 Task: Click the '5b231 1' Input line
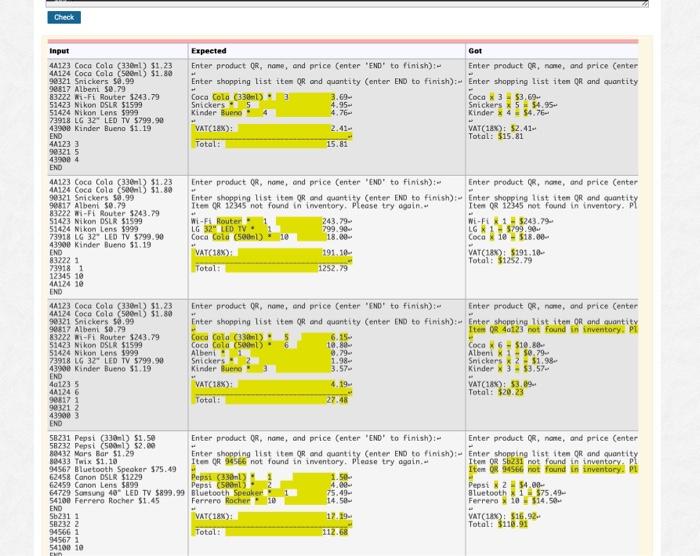tap(64, 516)
